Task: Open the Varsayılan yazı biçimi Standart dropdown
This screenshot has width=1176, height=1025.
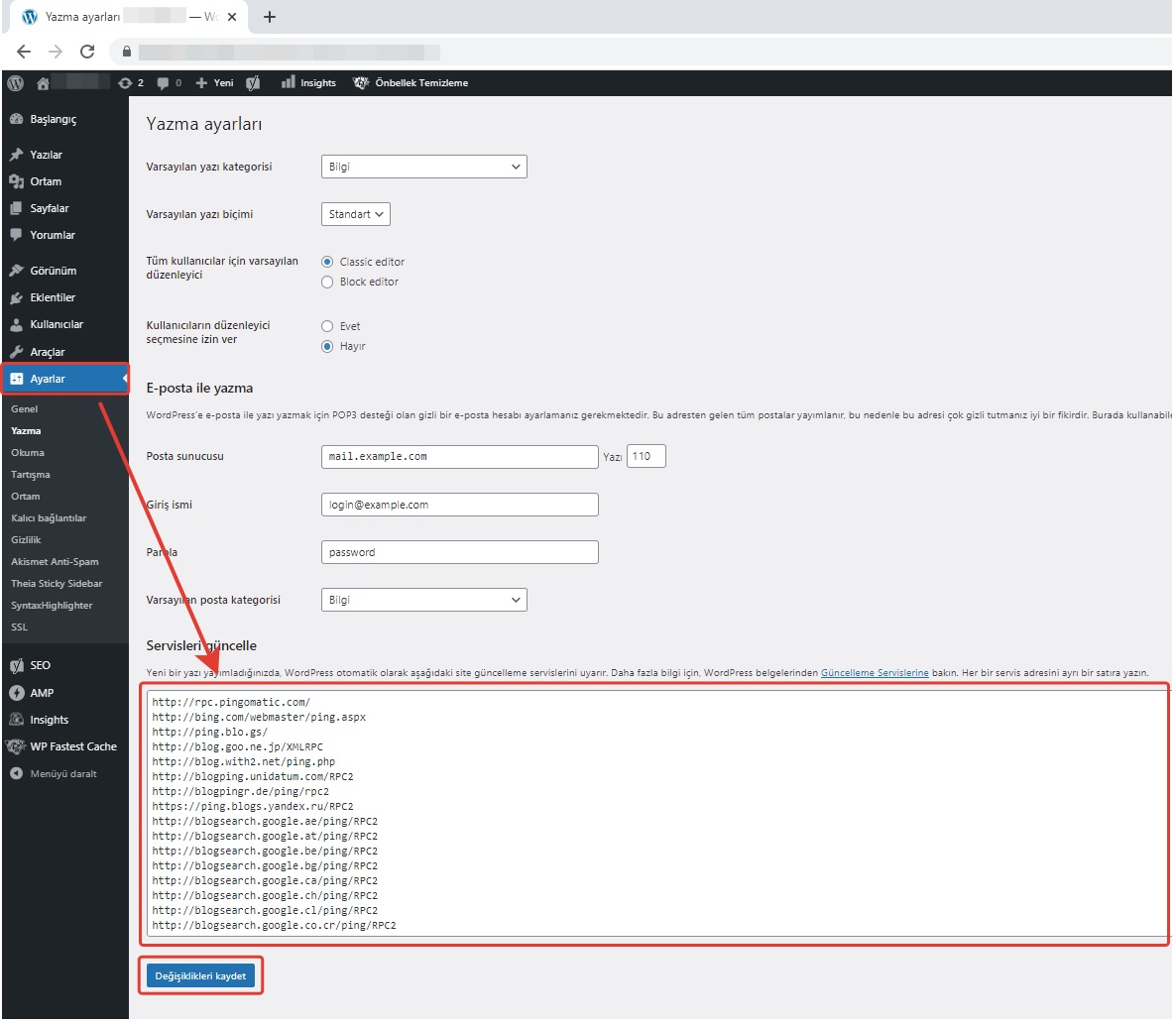Action: click(356, 214)
